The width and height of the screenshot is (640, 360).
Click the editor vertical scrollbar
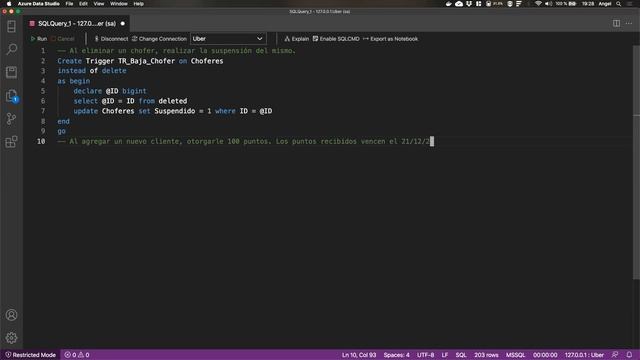636,163
